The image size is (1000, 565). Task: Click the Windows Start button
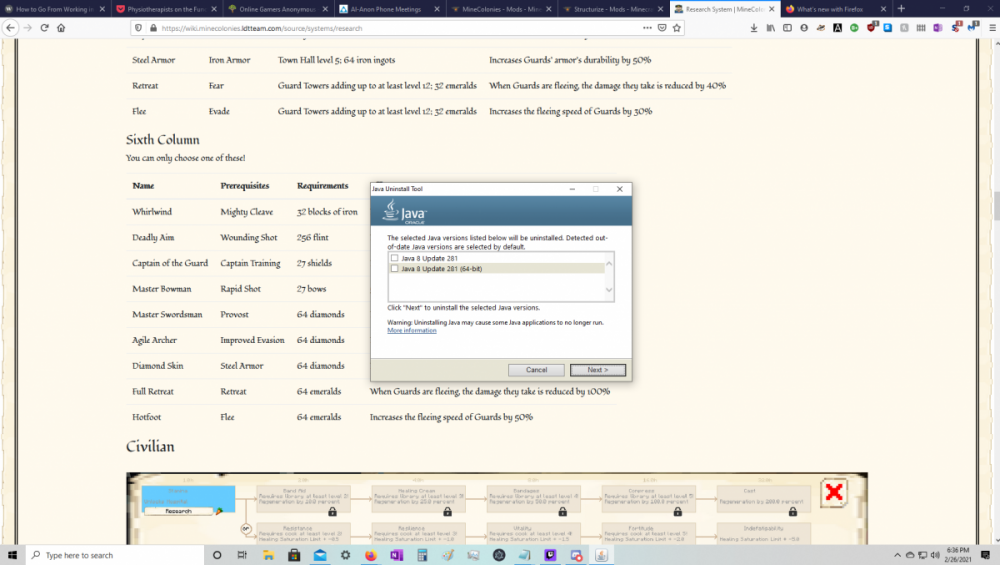point(12,555)
